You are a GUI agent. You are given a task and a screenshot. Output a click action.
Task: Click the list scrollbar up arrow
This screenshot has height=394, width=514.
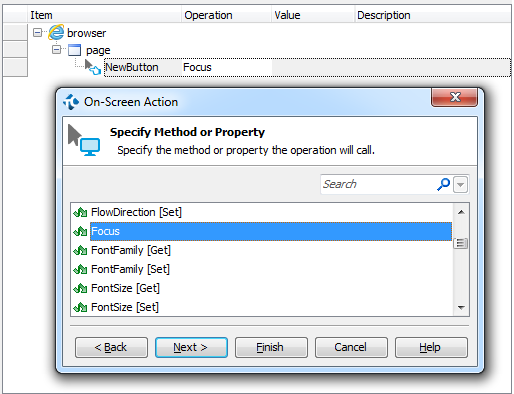pyautogui.click(x=461, y=212)
